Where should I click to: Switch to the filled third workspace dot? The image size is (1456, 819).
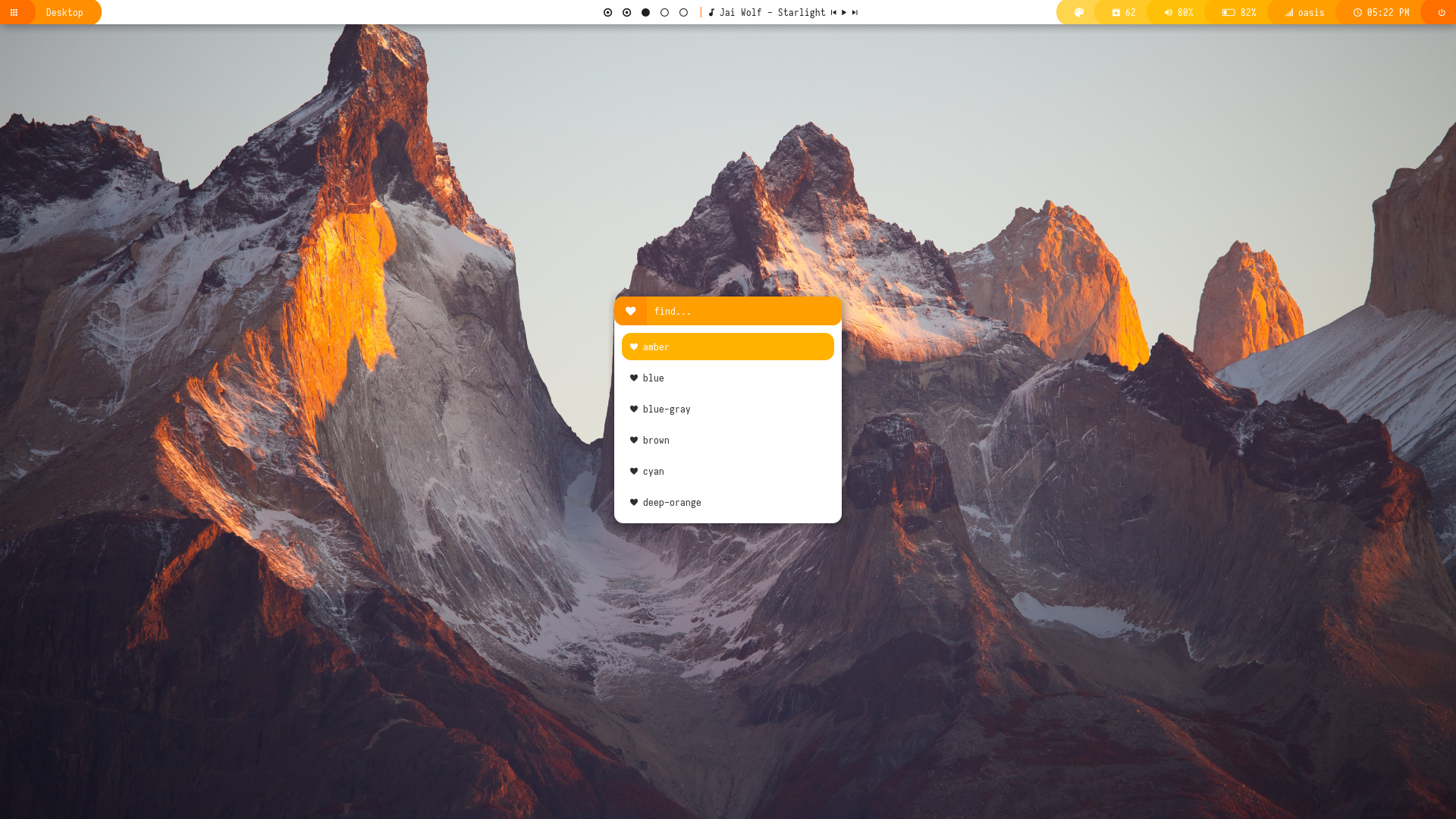[x=645, y=12]
